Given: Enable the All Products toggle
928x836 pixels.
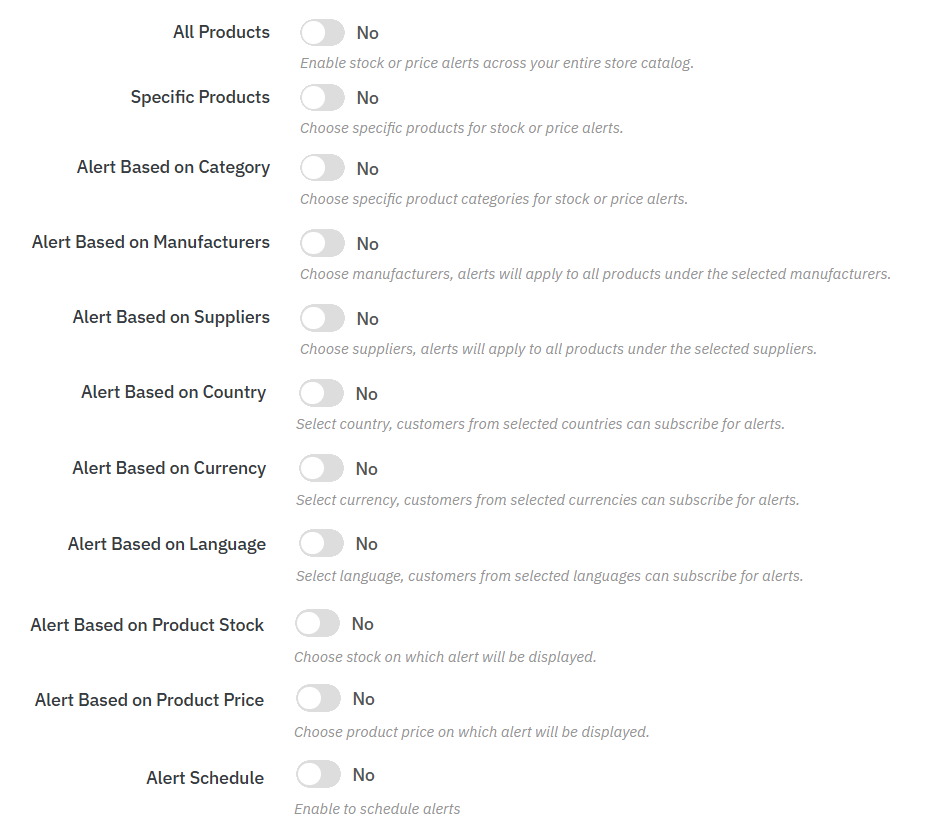Looking at the screenshot, I should point(322,33).
